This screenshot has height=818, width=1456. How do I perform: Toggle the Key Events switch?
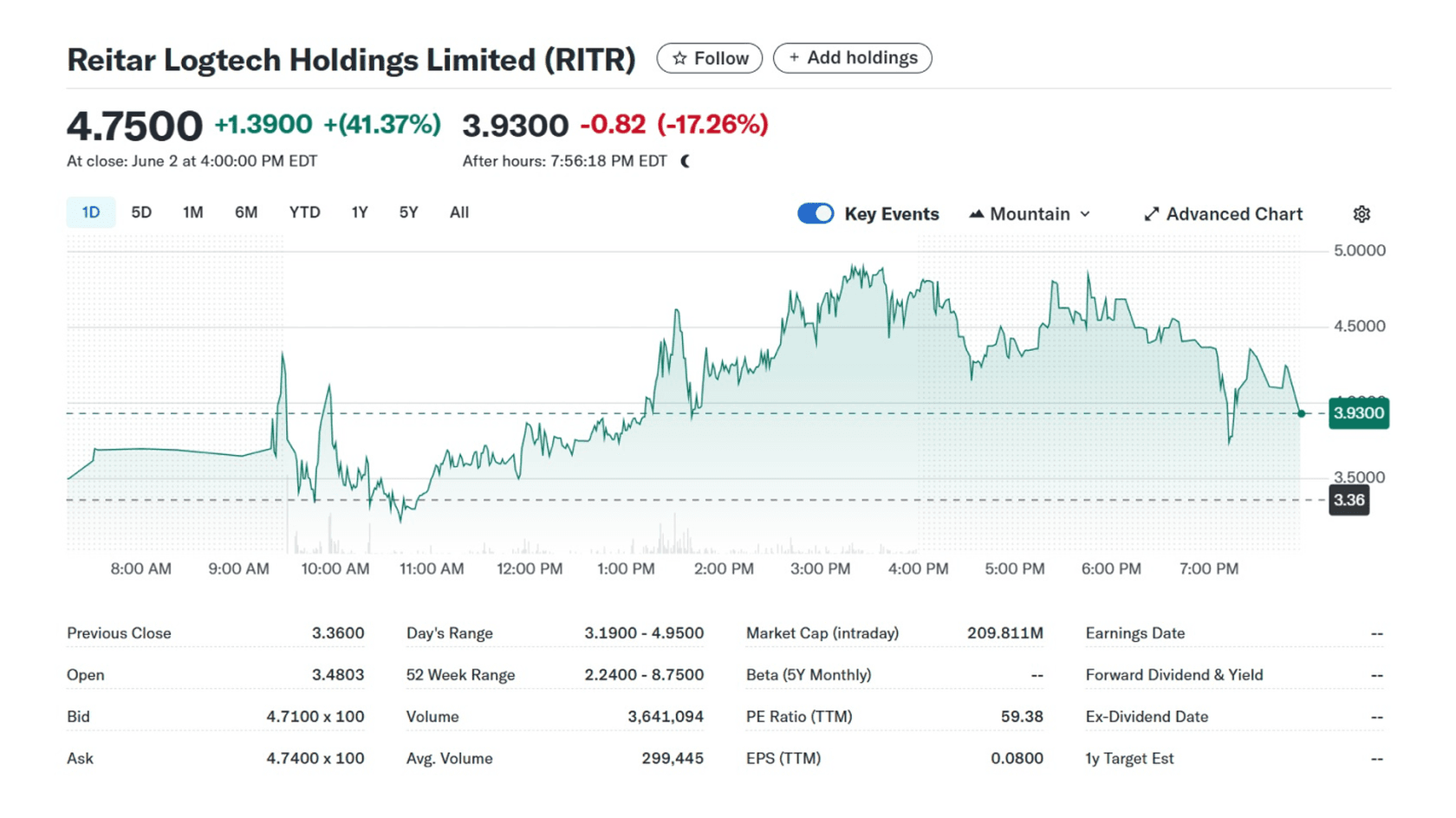816,213
